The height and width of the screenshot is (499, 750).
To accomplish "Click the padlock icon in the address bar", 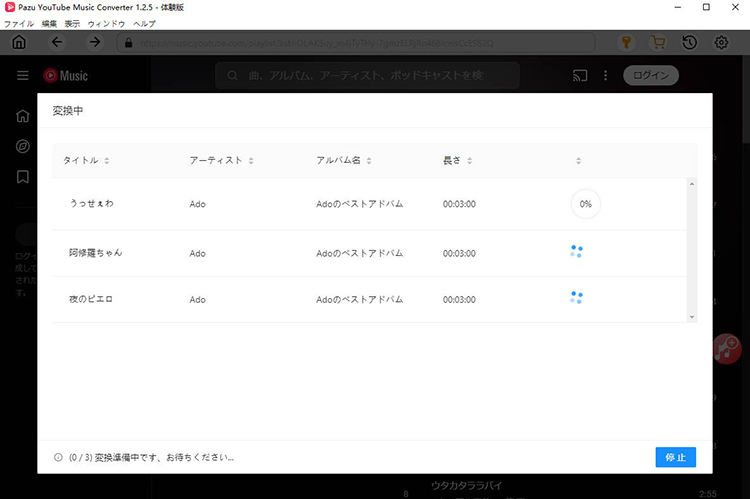I will (128, 43).
